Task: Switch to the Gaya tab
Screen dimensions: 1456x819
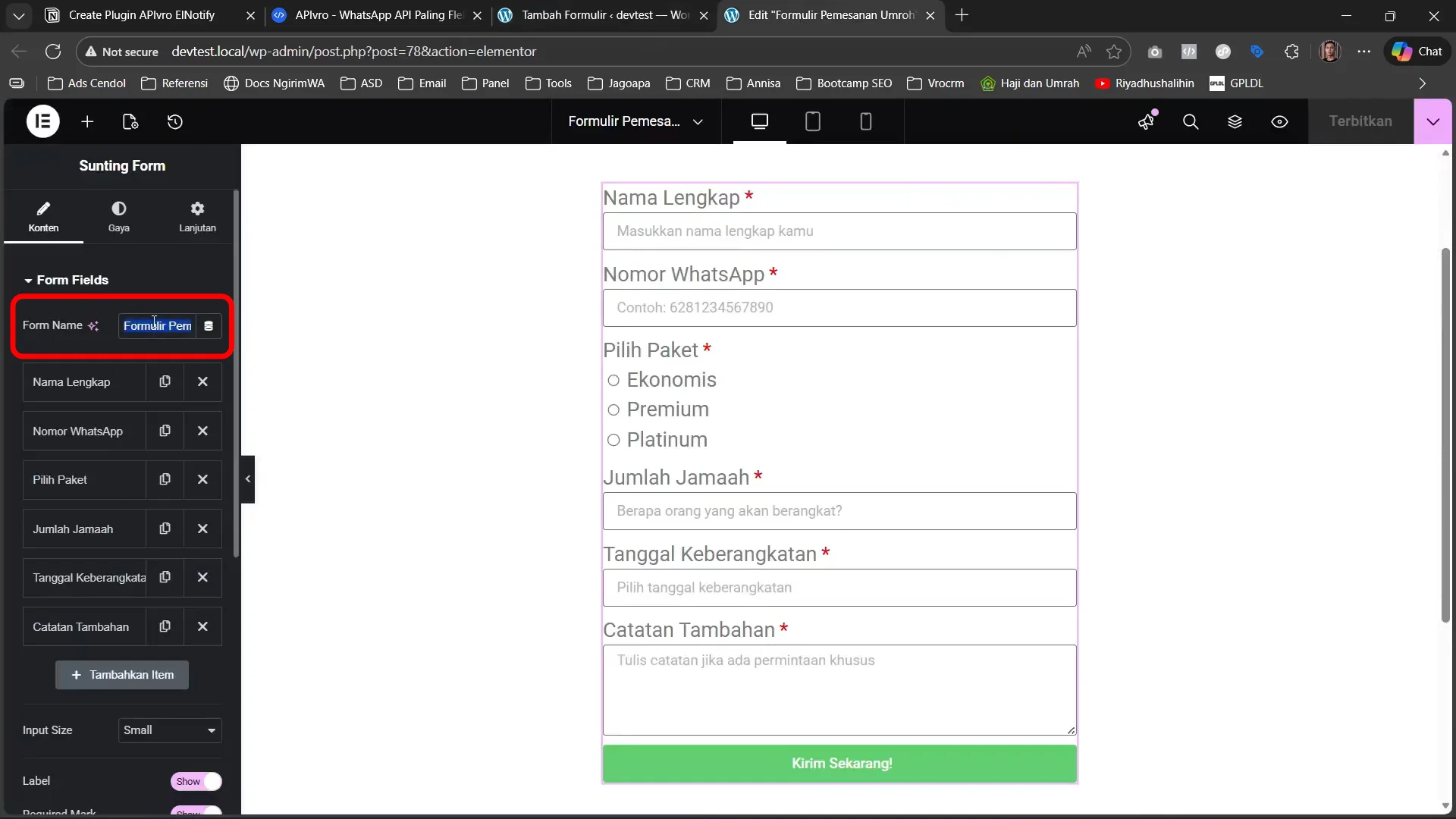Action: click(x=119, y=216)
